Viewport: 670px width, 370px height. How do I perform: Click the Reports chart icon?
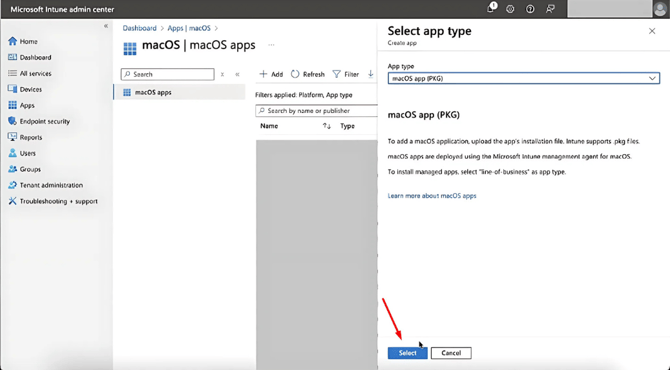[x=12, y=137]
